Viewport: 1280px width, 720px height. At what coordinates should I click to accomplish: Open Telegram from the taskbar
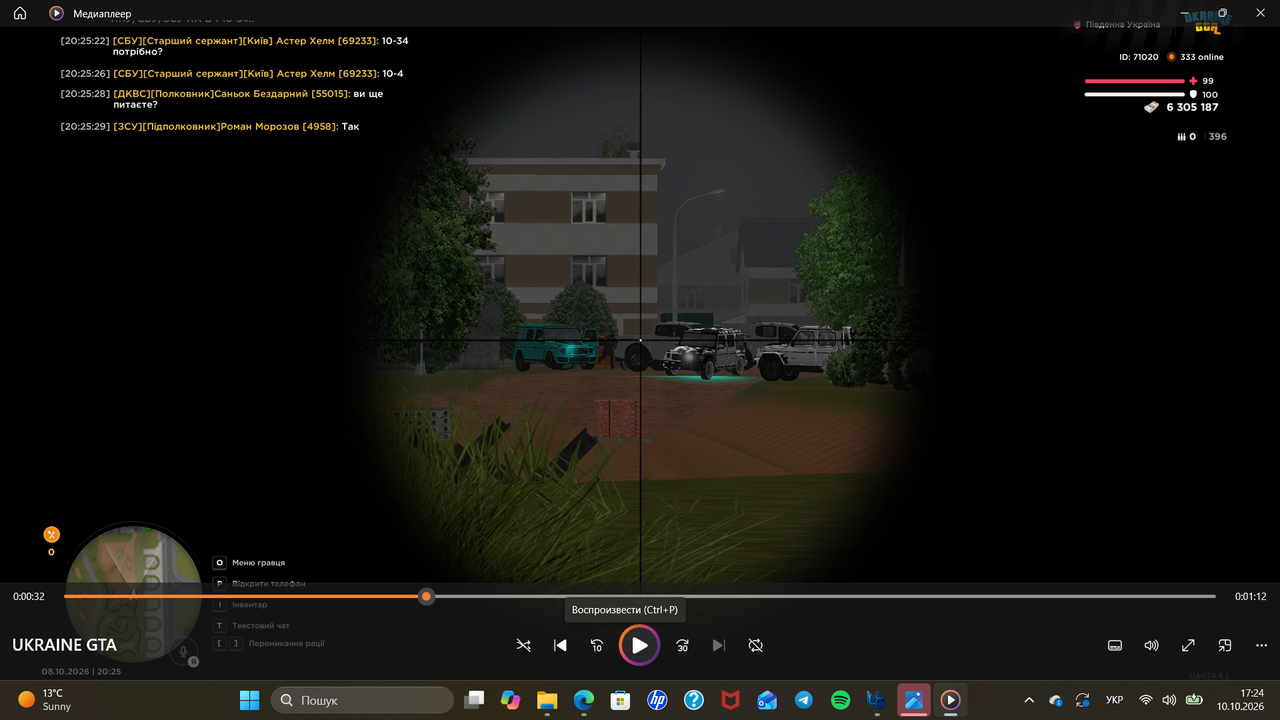(x=803, y=700)
